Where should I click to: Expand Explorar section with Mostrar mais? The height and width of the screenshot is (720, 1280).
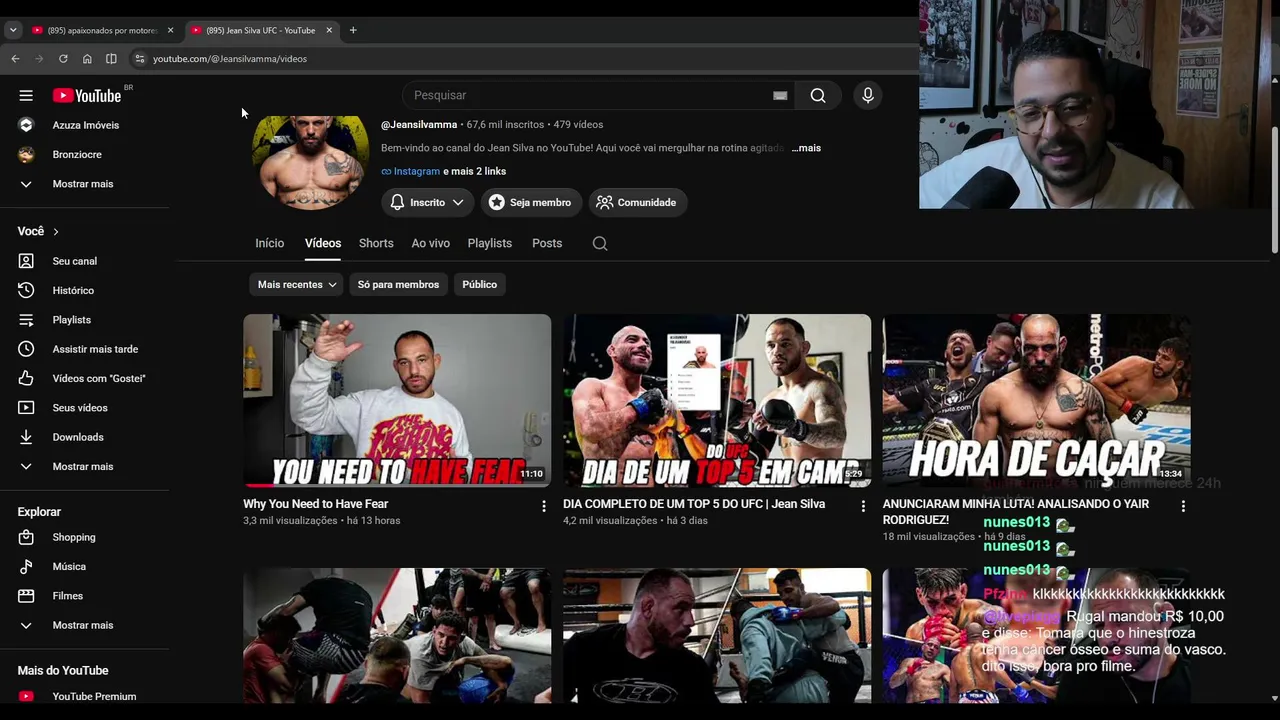click(85, 625)
